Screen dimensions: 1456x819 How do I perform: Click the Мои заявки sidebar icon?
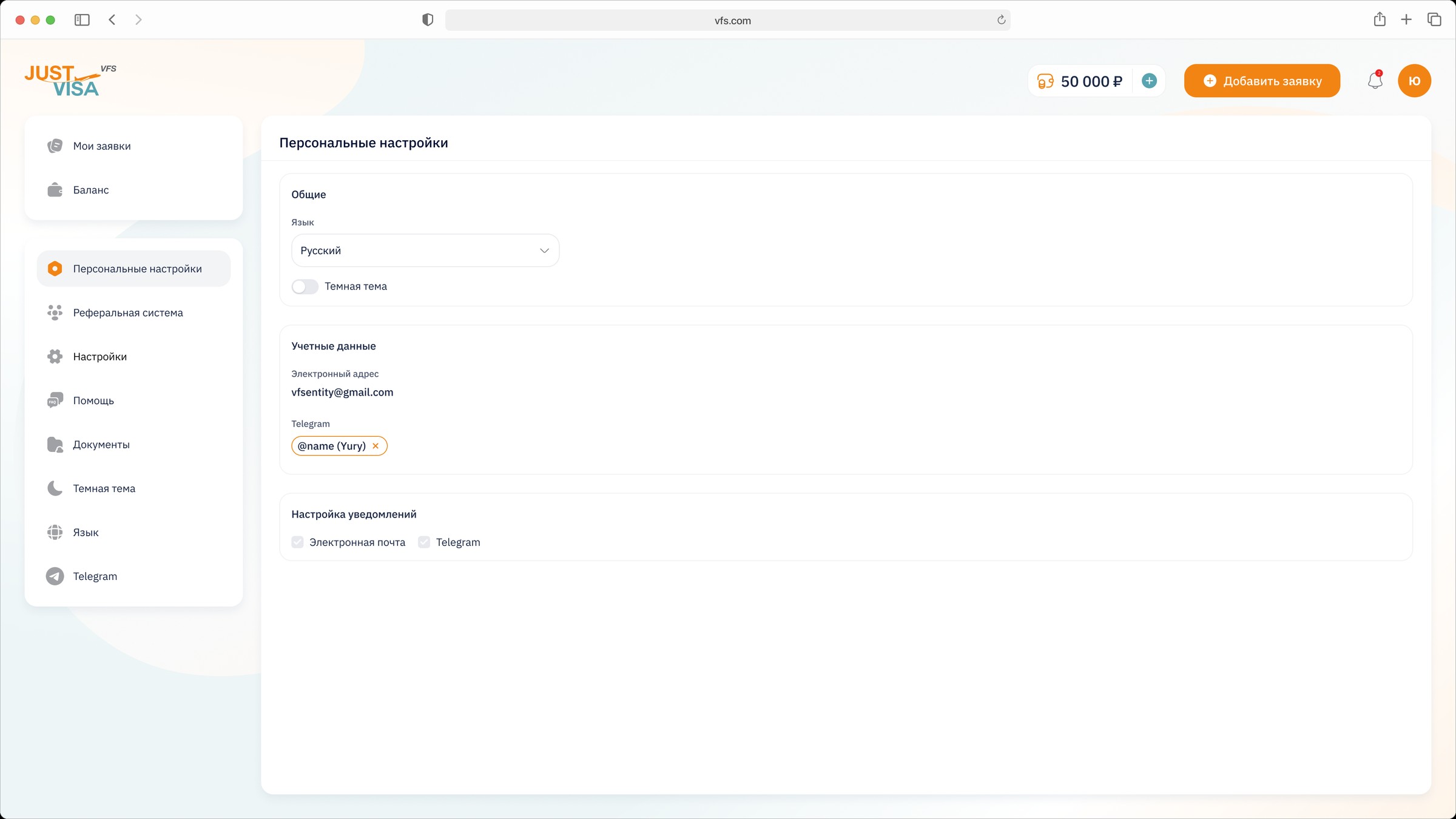coord(55,146)
